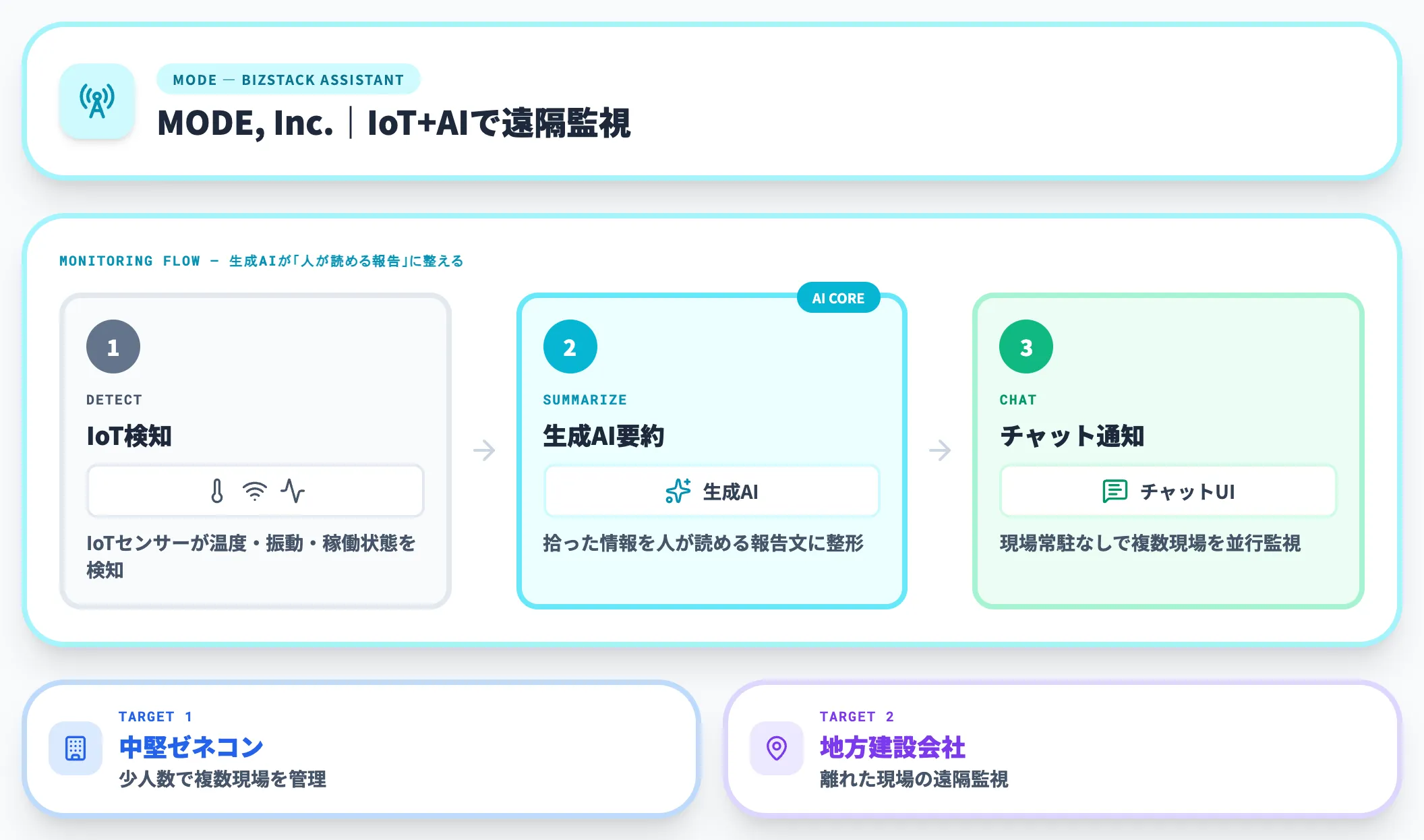Click the MONITORING FLOW section label
Image resolution: width=1424 pixels, height=840 pixels.
coord(262,261)
